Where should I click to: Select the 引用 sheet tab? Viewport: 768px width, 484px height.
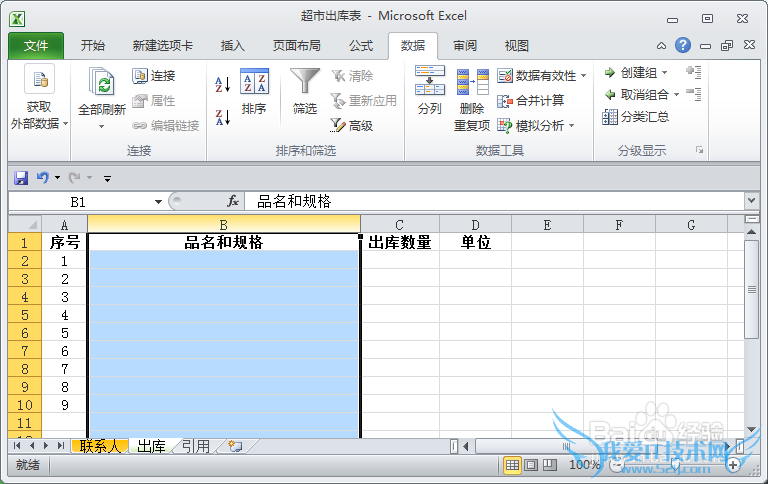(196, 446)
